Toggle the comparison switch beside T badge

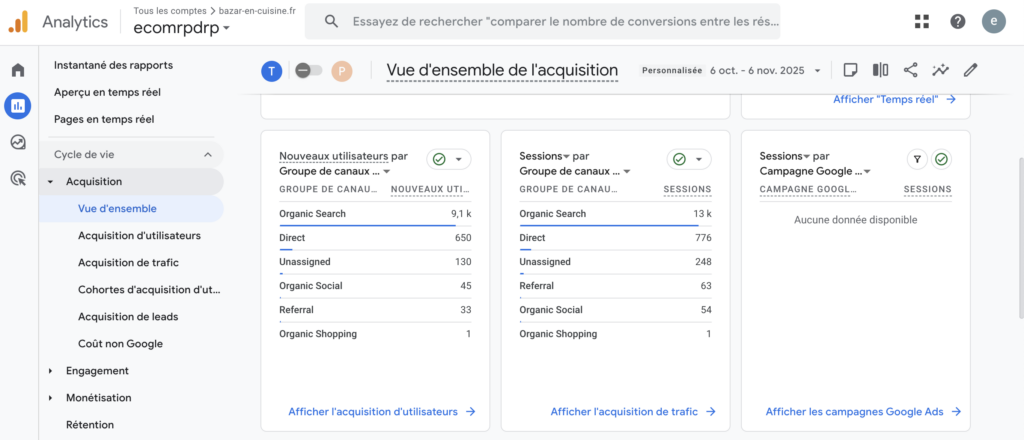pyautogui.click(x=308, y=71)
